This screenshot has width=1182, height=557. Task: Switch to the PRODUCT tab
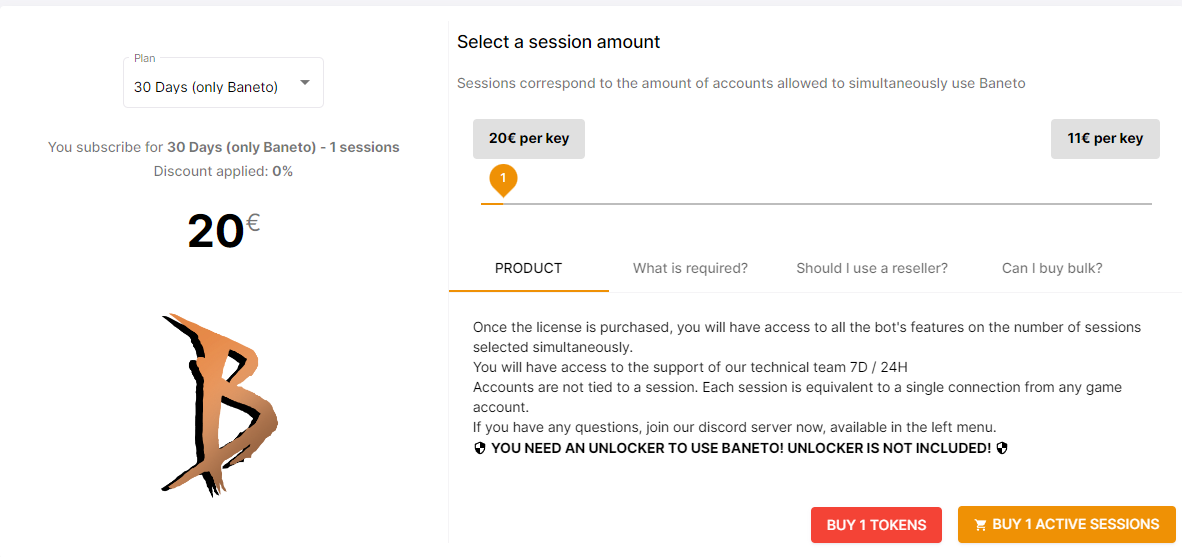tap(528, 268)
